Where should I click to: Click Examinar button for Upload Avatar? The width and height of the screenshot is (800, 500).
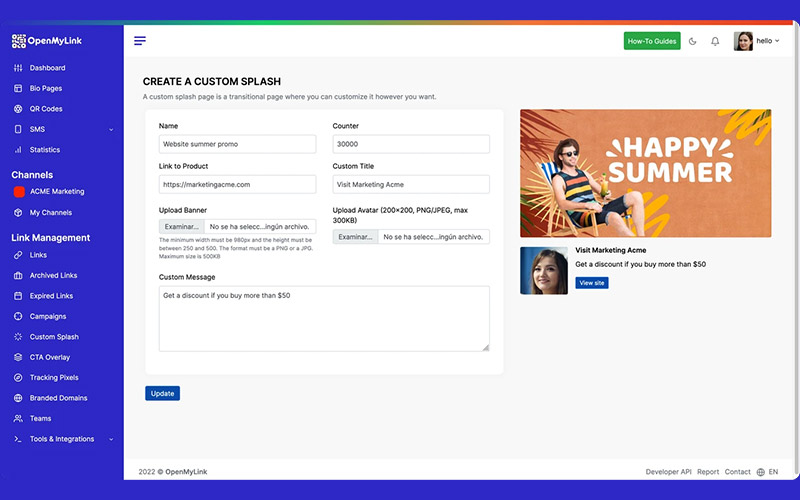pyautogui.click(x=356, y=237)
